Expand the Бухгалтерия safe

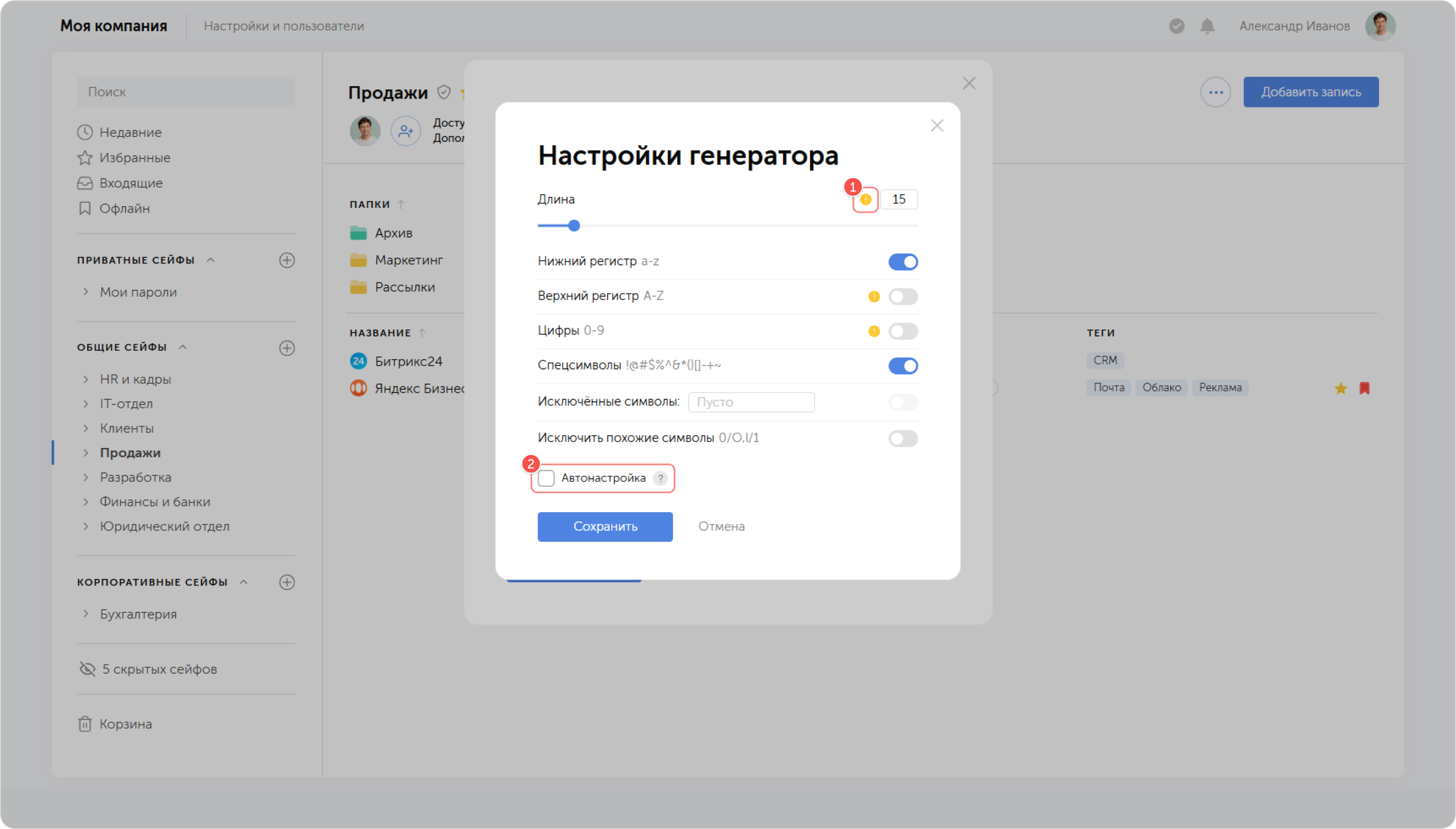[x=86, y=614]
